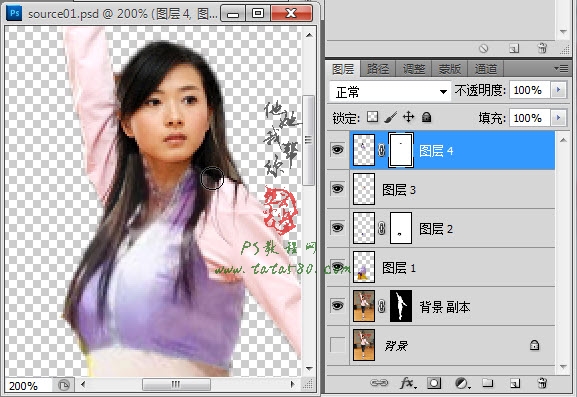Click lock image pixels brush icon
577x397 pixels.
(390, 117)
